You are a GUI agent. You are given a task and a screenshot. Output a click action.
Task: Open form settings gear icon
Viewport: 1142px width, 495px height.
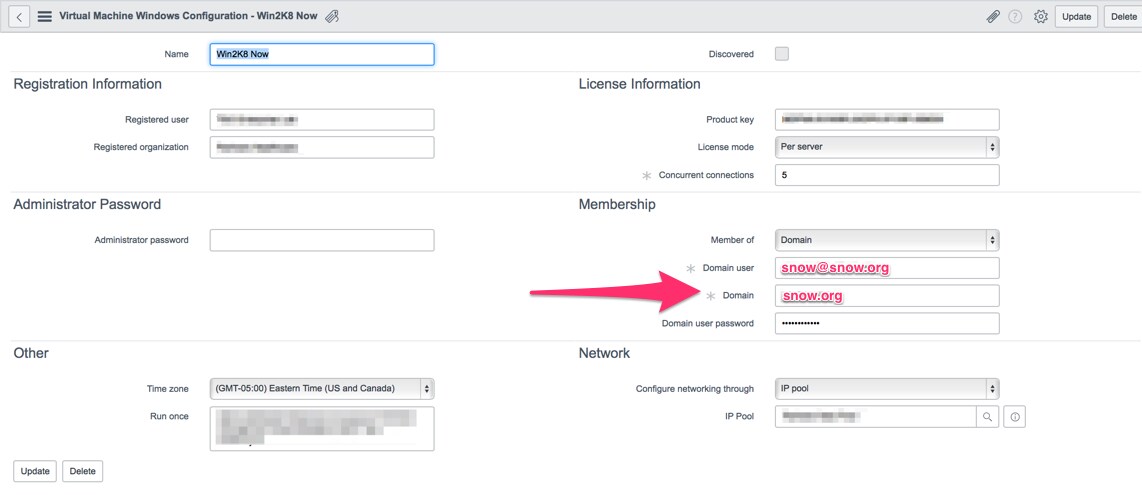1040,17
